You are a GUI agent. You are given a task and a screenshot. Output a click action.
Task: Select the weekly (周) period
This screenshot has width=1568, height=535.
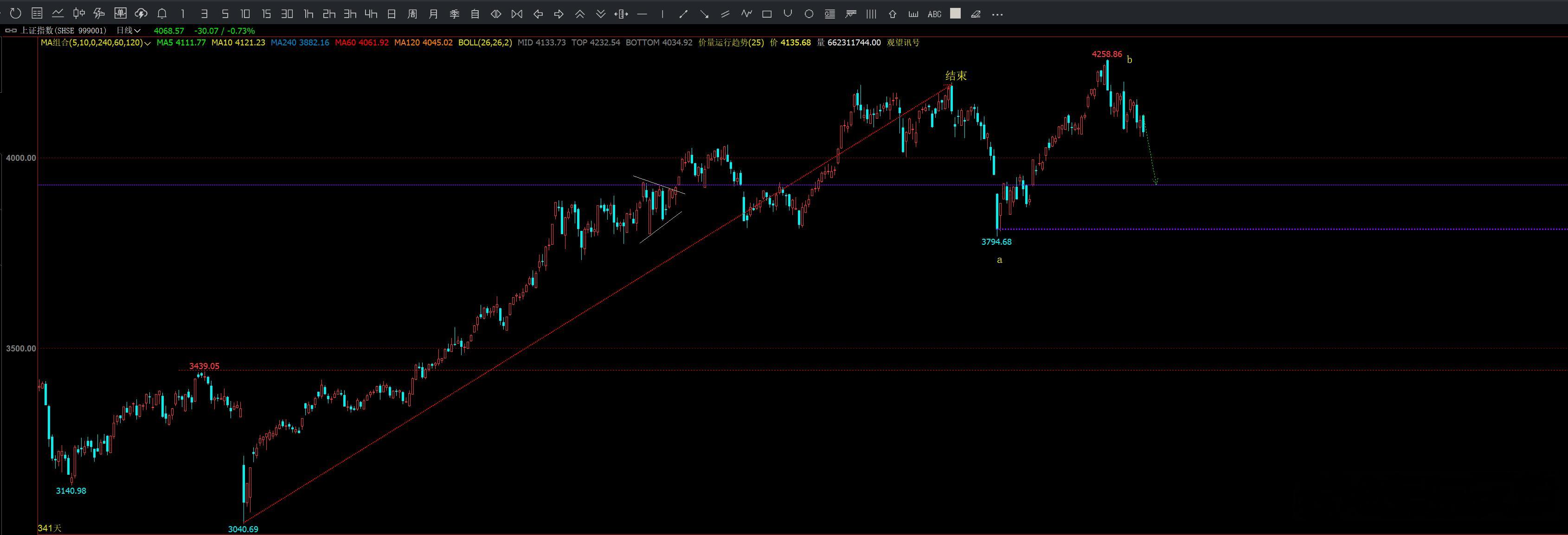tap(413, 13)
